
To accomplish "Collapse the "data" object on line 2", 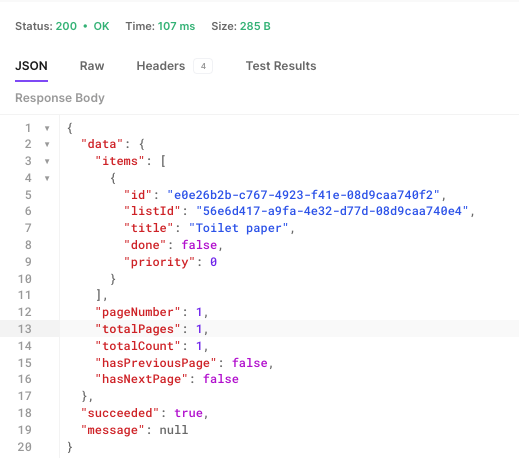I will coord(47,144).
